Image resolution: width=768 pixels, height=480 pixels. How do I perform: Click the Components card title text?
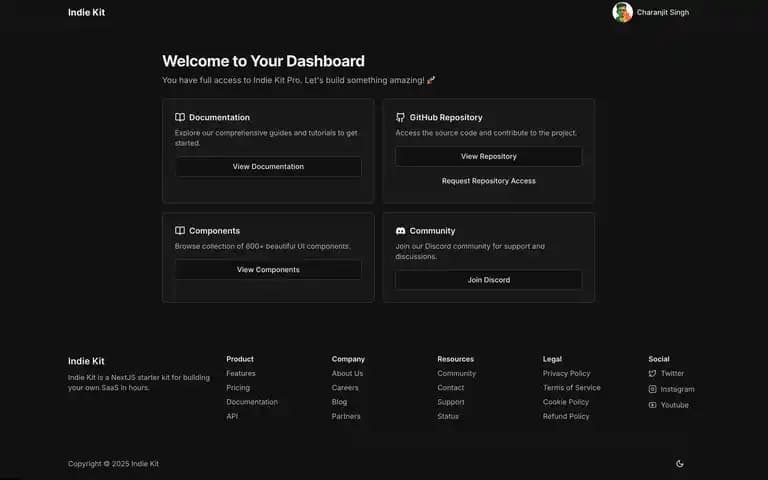[x=215, y=230]
